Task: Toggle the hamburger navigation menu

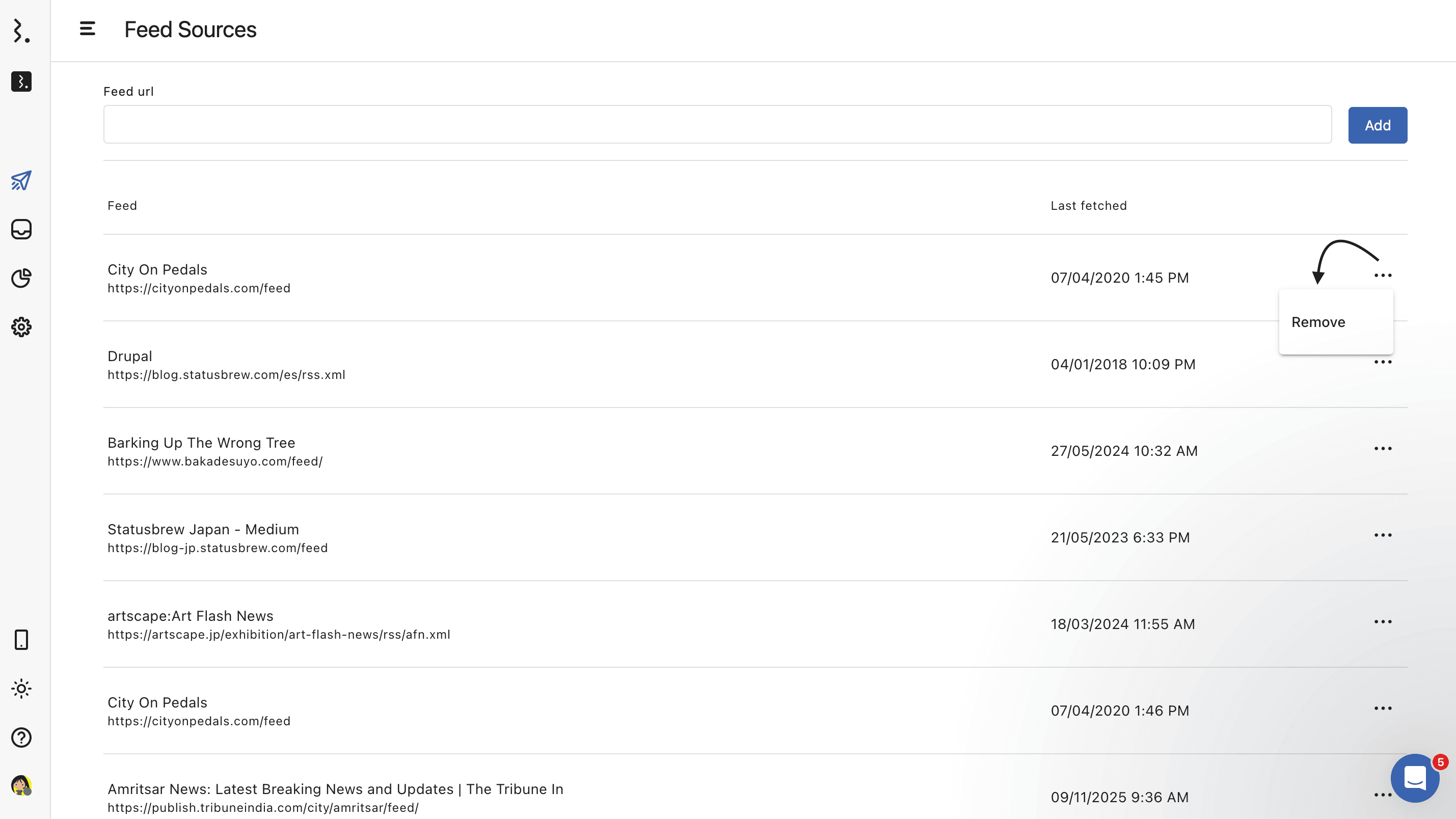Action: pos(88,29)
